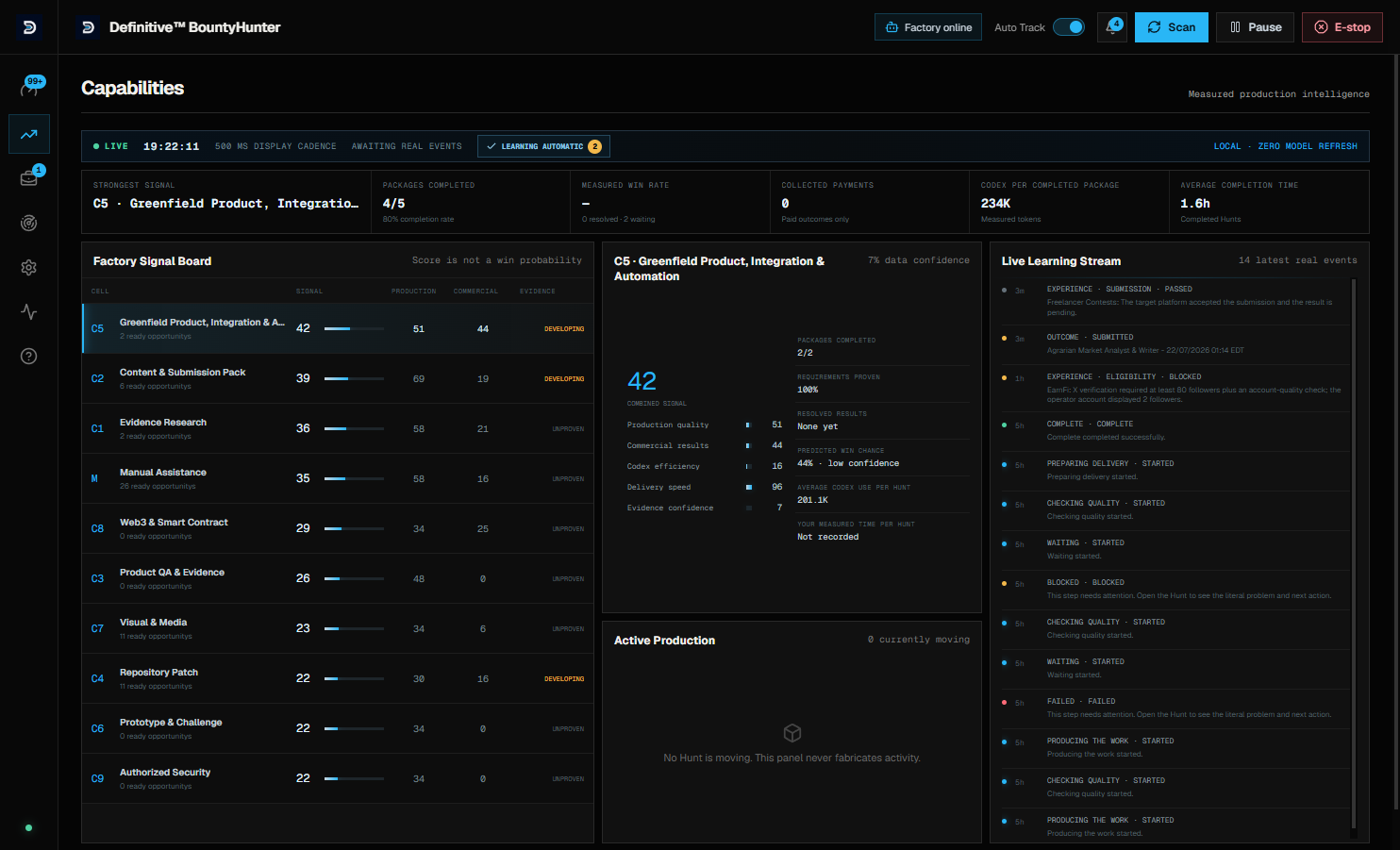1400x850 pixels.
Task: Trigger the E-stop button
Action: [x=1342, y=27]
